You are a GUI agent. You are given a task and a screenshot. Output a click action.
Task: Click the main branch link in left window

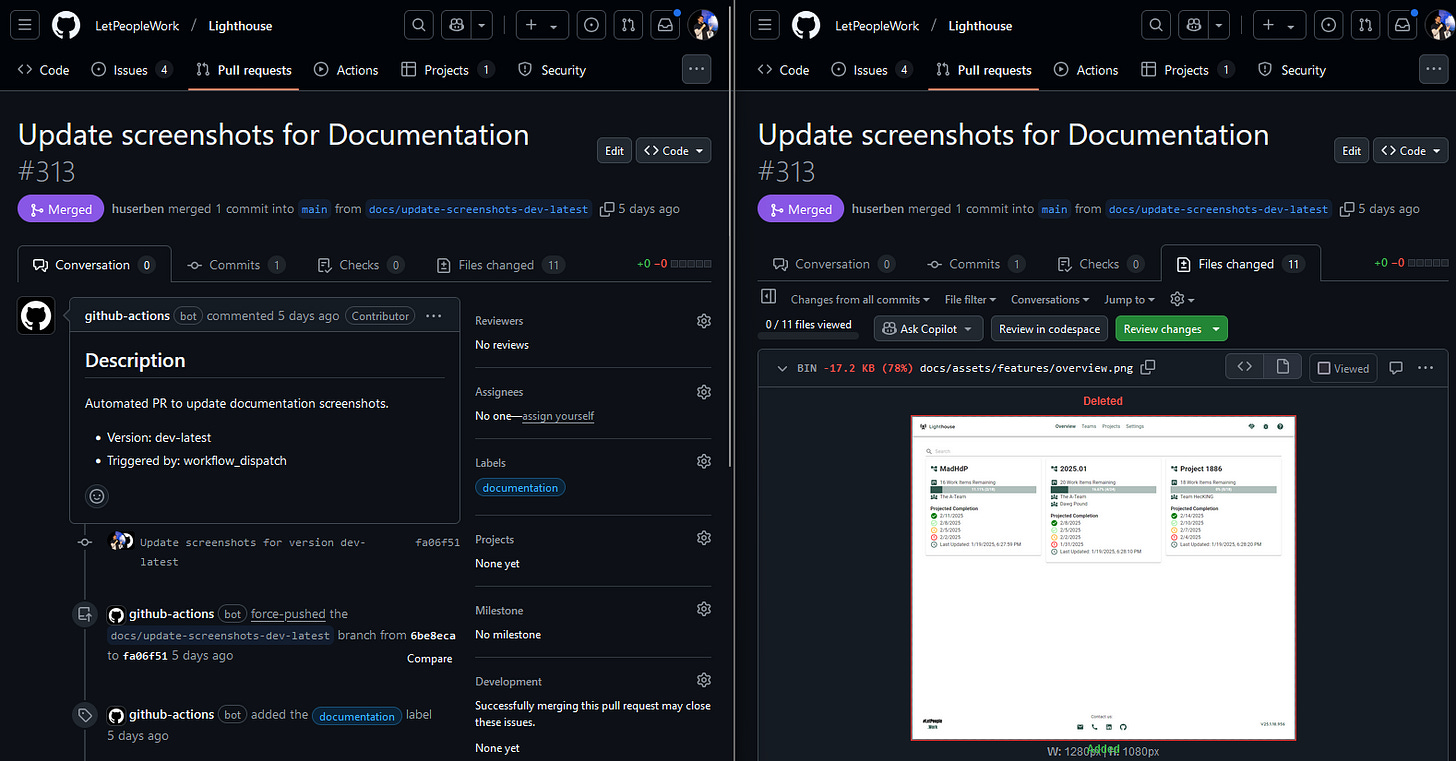click(315, 209)
